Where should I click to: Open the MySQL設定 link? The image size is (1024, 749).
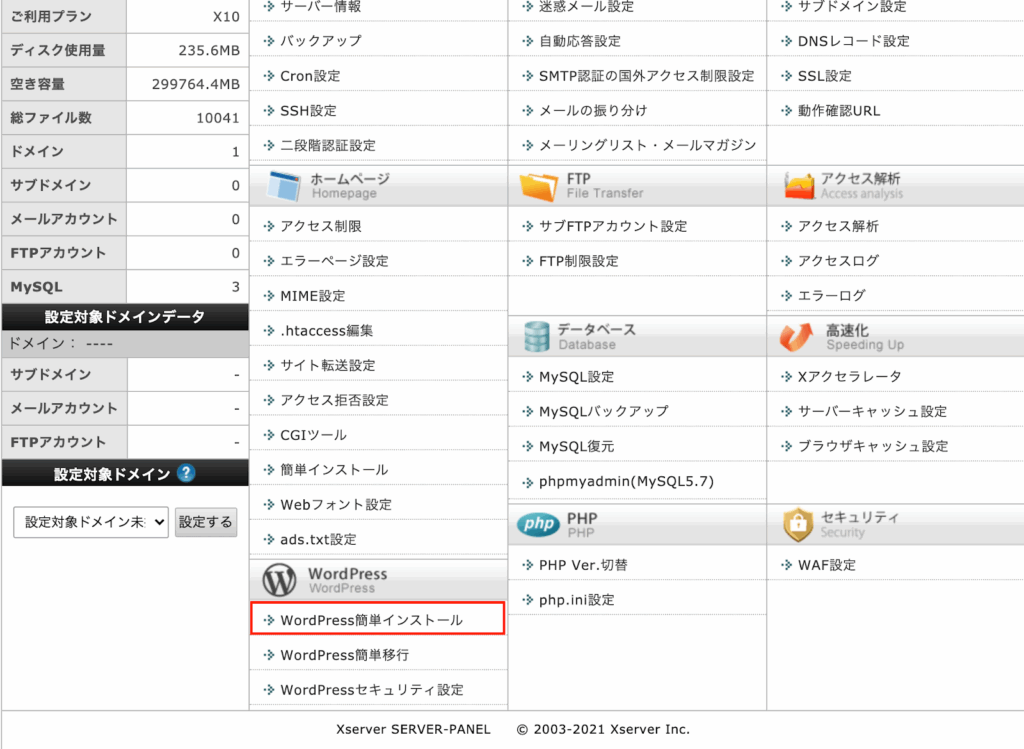pyautogui.click(x=576, y=376)
